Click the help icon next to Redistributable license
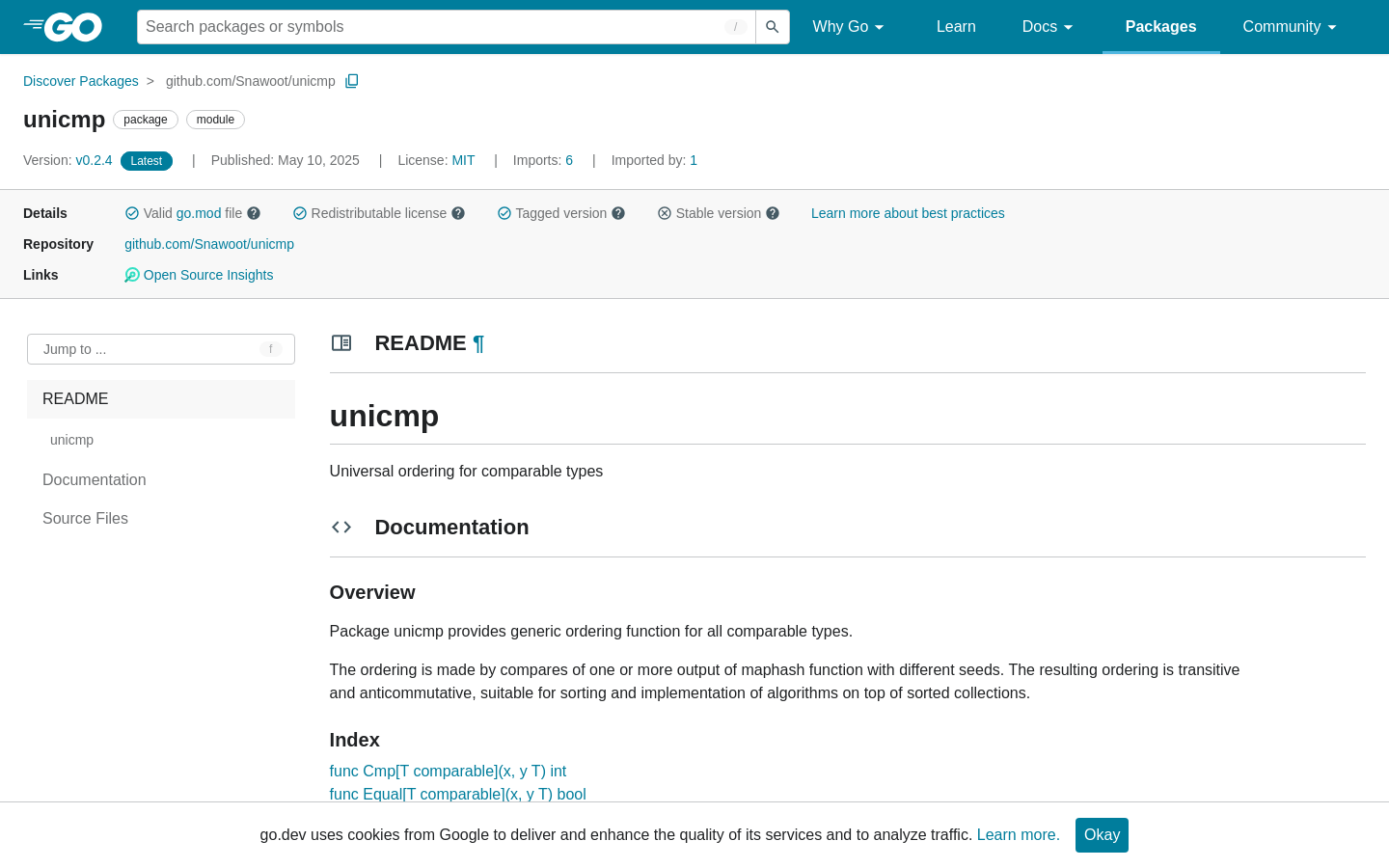Image resolution: width=1389 pixels, height=868 pixels. pos(458,213)
